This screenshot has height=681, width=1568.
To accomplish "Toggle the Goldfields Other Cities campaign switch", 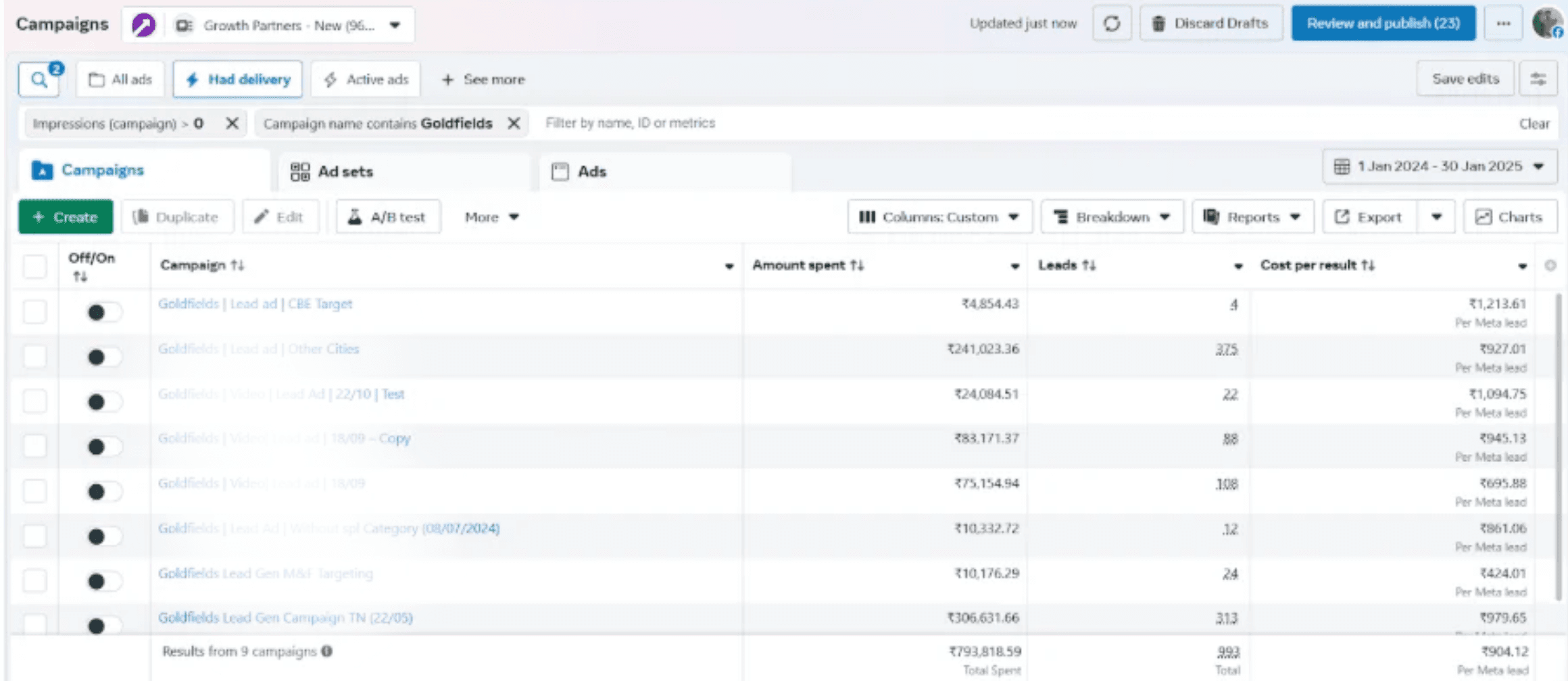I will point(103,357).
